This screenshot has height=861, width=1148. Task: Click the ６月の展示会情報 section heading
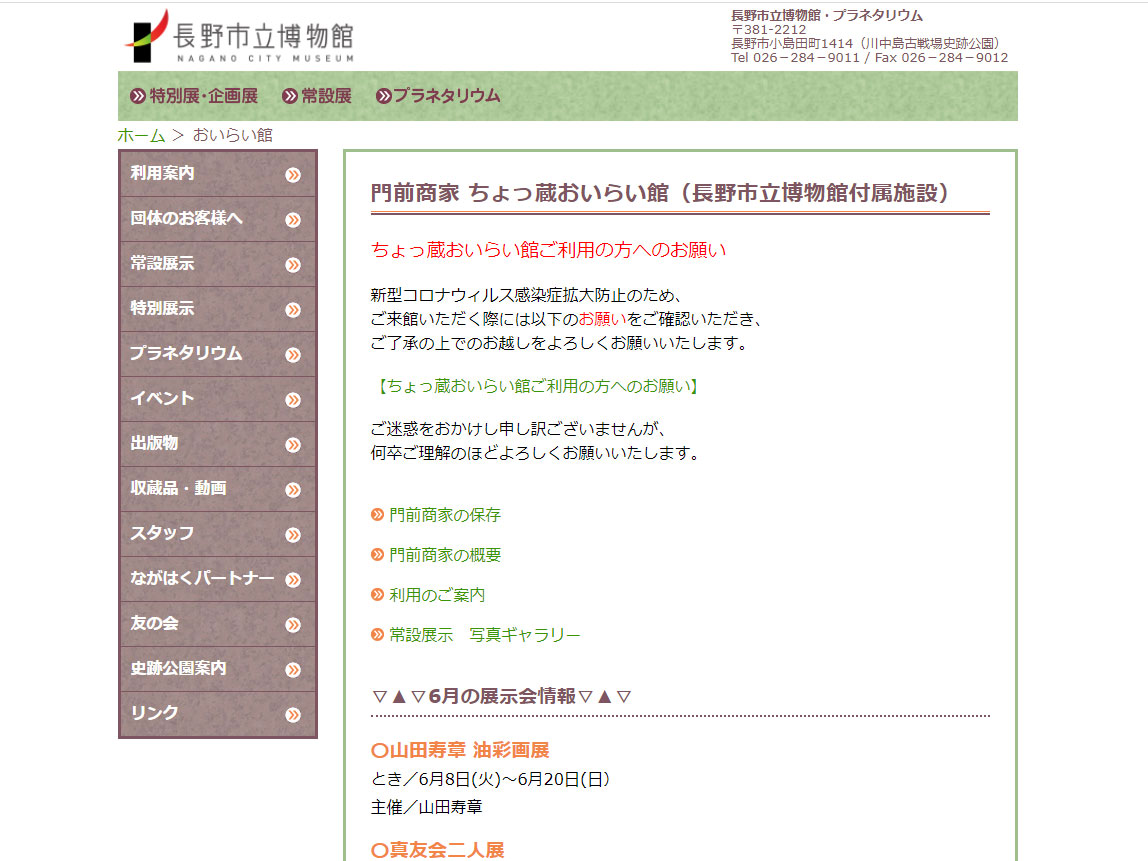[x=502, y=696]
